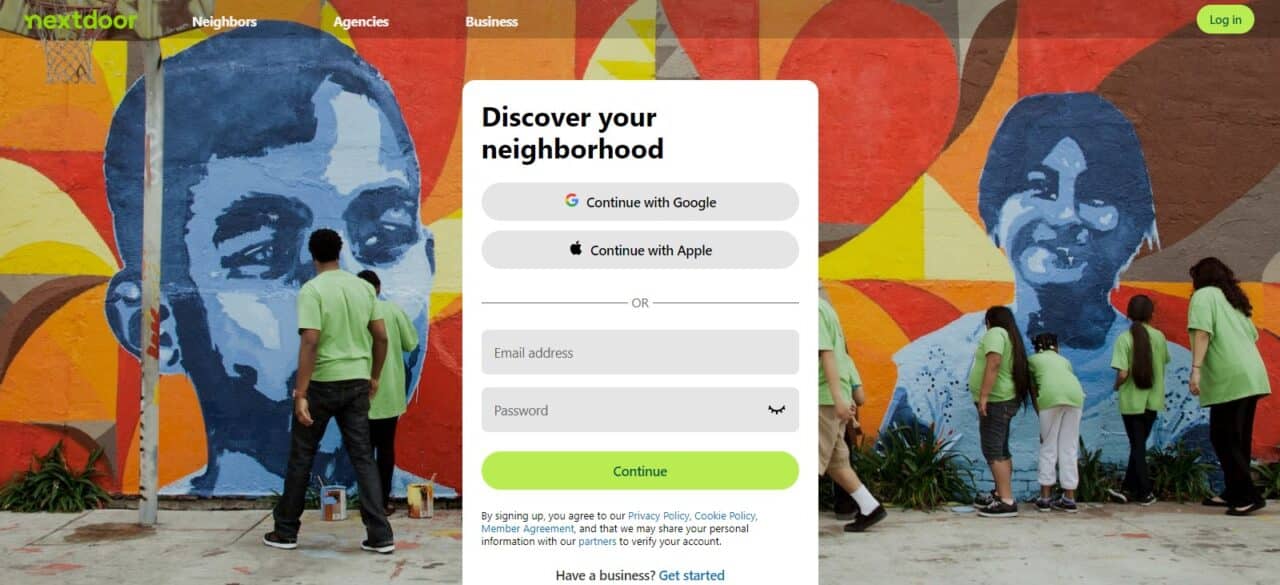Screen dimensions: 1280x585
Task: Open the Privacy Policy link
Action: coord(658,516)
